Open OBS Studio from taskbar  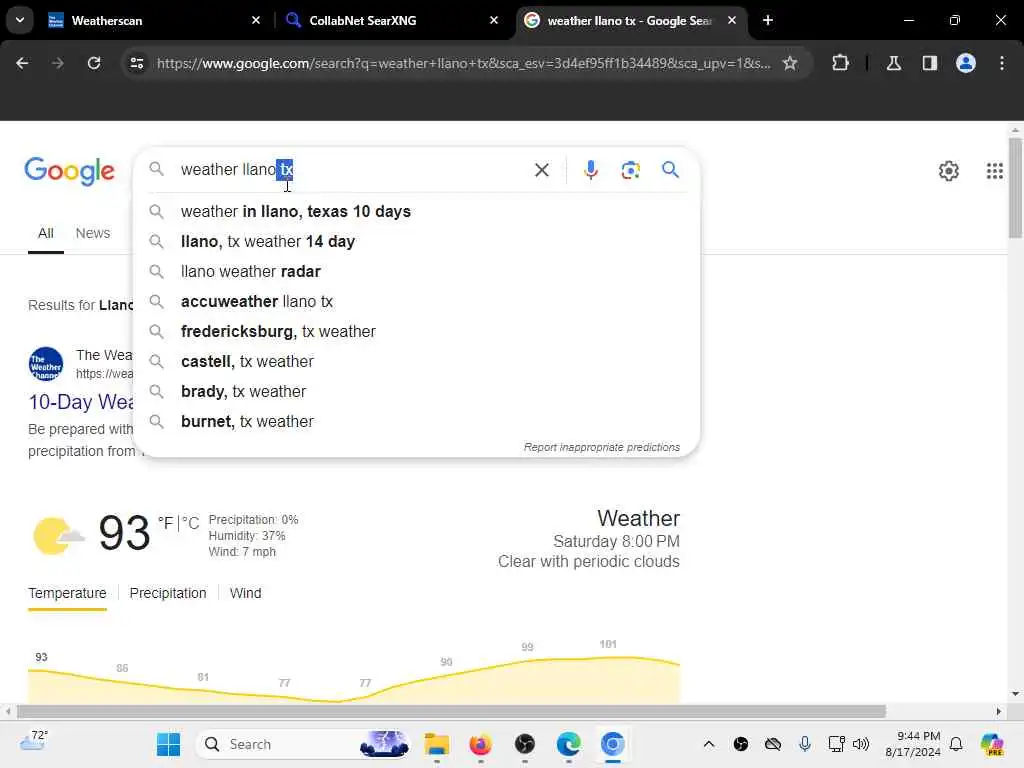click(x=524, y=744)
